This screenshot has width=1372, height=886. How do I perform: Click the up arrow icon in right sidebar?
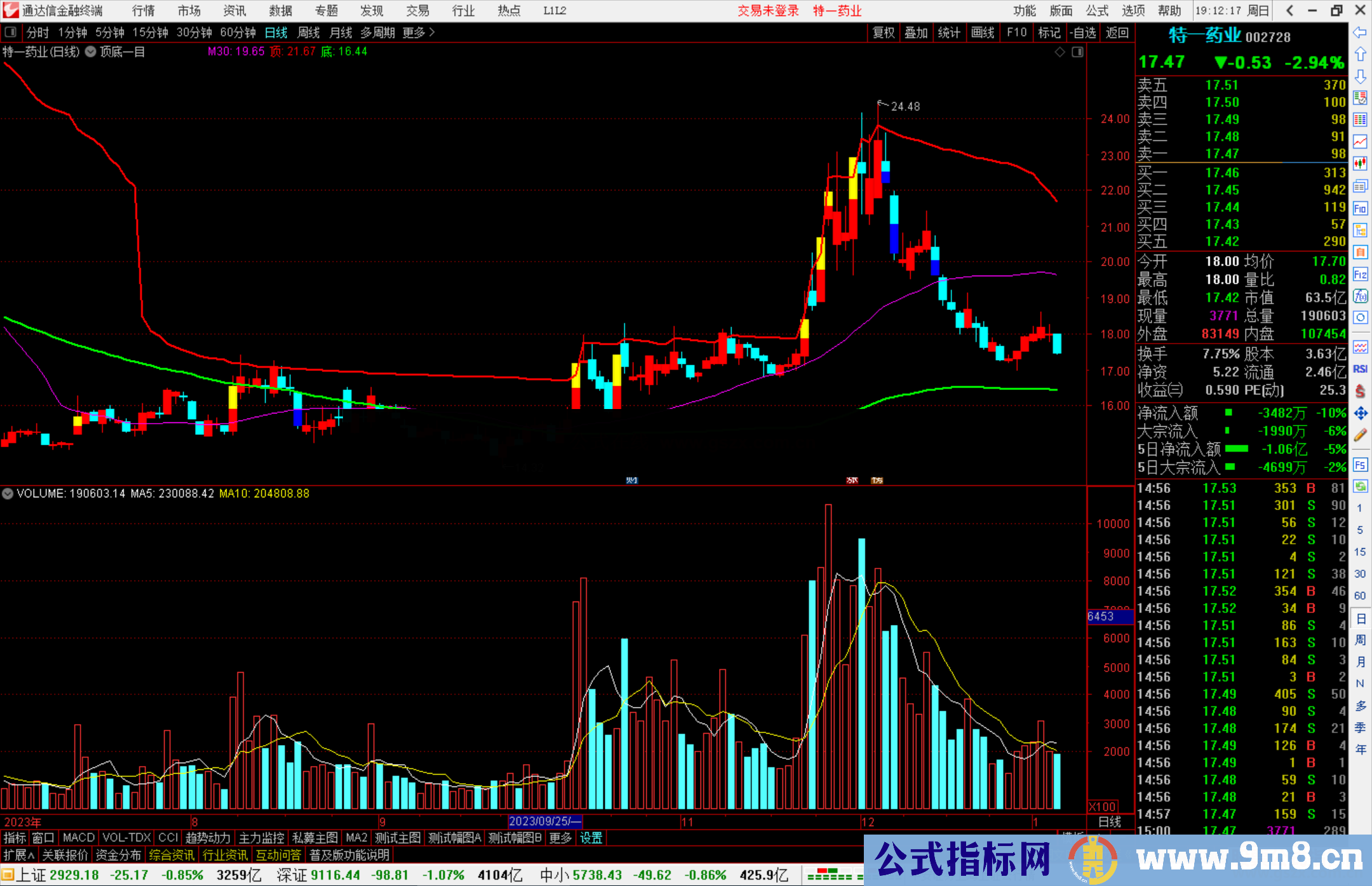point(1360,54)
